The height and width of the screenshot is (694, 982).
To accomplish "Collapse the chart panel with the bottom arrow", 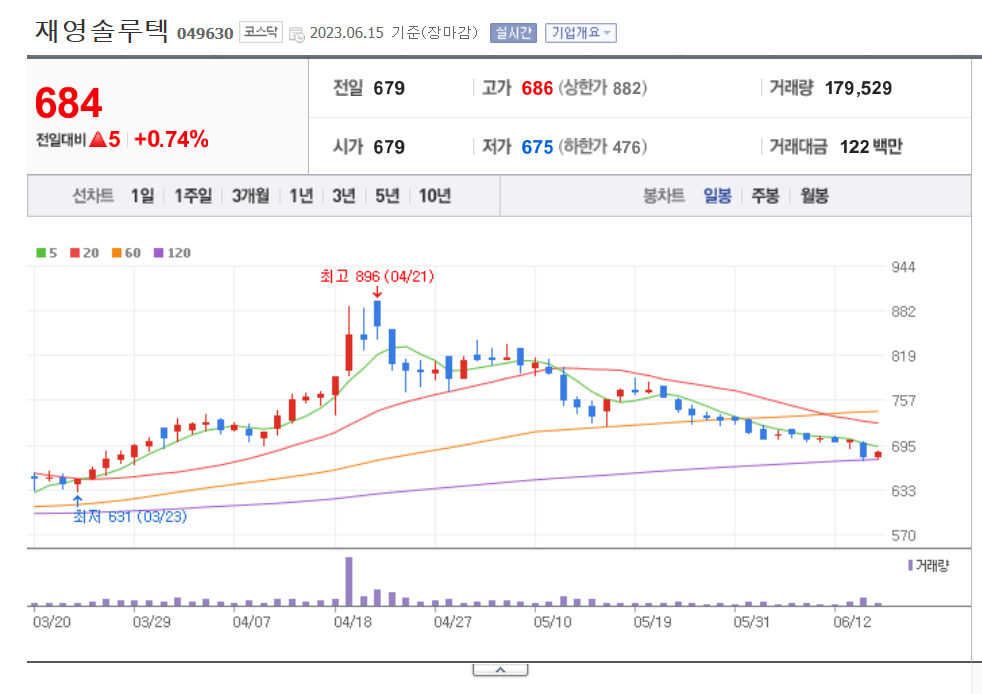I will tap(500, 670).
